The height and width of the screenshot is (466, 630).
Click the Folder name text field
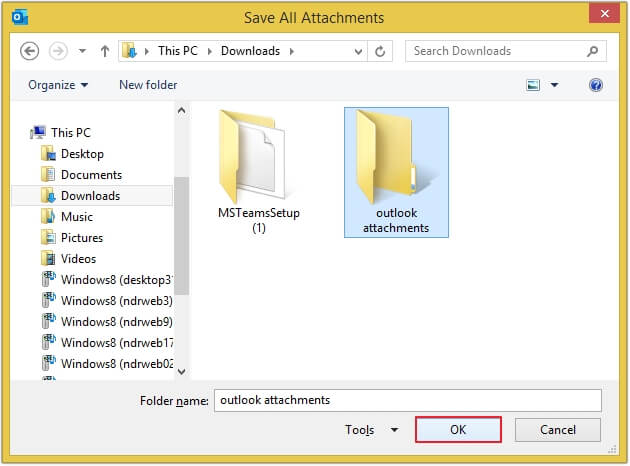point(408,400)
